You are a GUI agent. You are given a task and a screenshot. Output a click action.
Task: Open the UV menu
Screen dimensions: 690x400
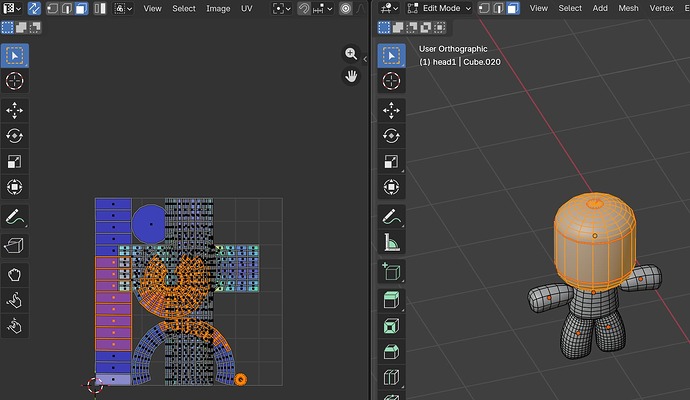[x=246, y=8]
